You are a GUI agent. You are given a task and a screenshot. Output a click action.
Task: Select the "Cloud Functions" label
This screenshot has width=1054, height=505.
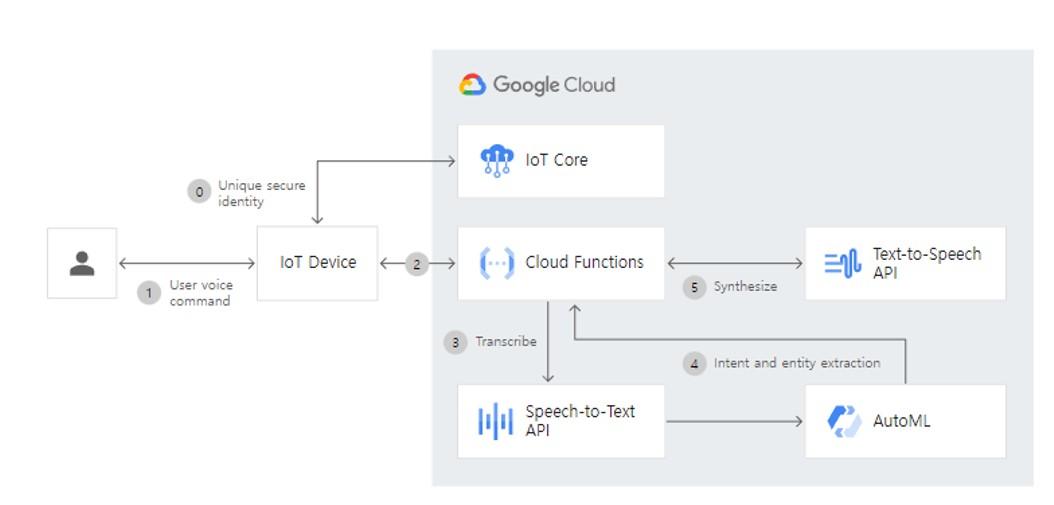[x=585, y=262]
